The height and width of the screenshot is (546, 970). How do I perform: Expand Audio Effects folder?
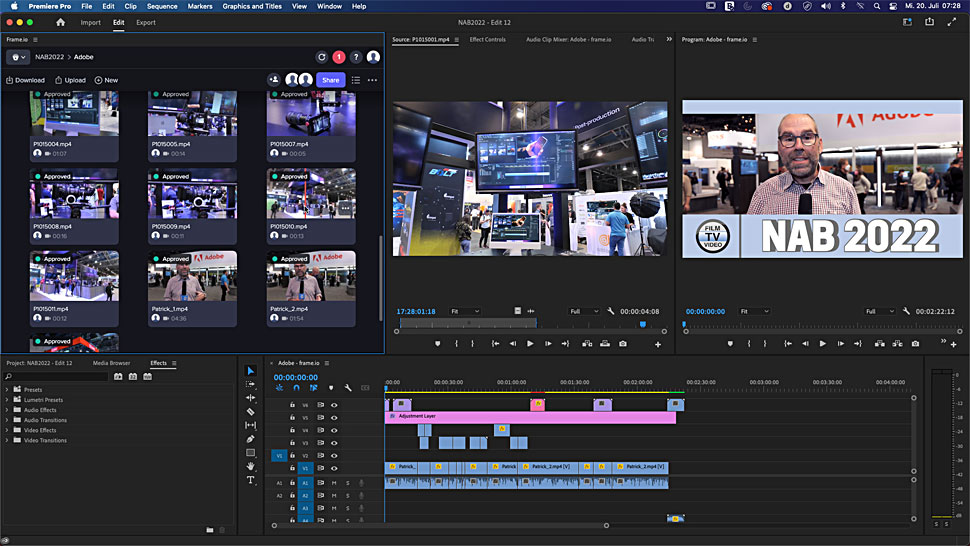[x=7, y=410]
